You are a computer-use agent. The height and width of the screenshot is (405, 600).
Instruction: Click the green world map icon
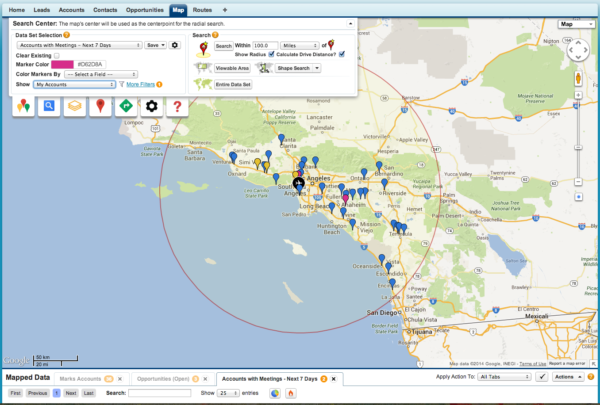pyautogui.click(x=203, y=84)
